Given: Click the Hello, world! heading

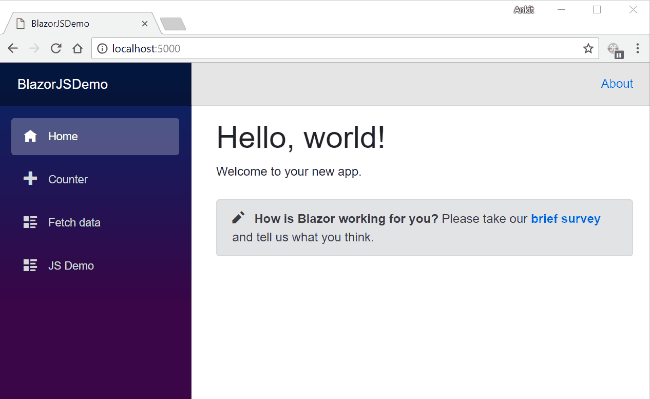Looking at the screenshot, I should coord(301,138).
